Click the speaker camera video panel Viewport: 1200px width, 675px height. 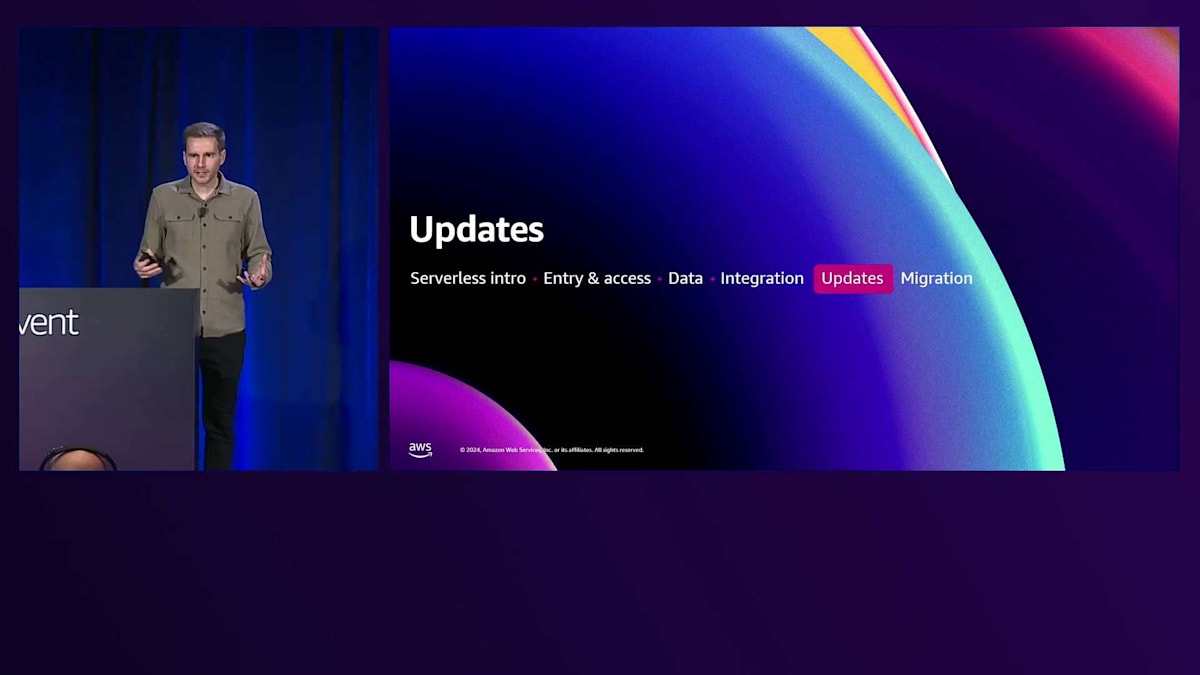[x=199, y=248]
